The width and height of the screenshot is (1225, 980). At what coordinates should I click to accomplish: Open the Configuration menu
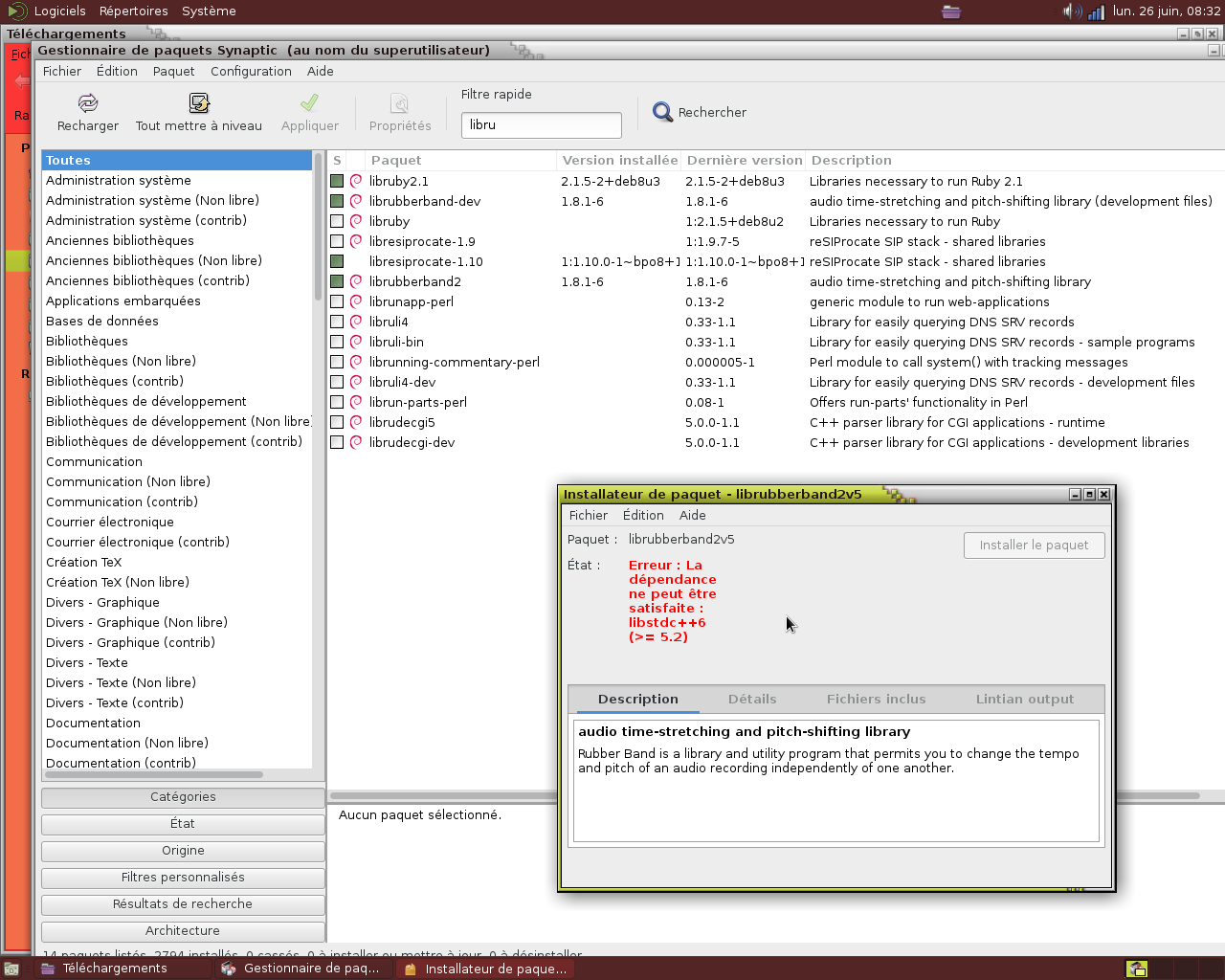click(251, 71)
